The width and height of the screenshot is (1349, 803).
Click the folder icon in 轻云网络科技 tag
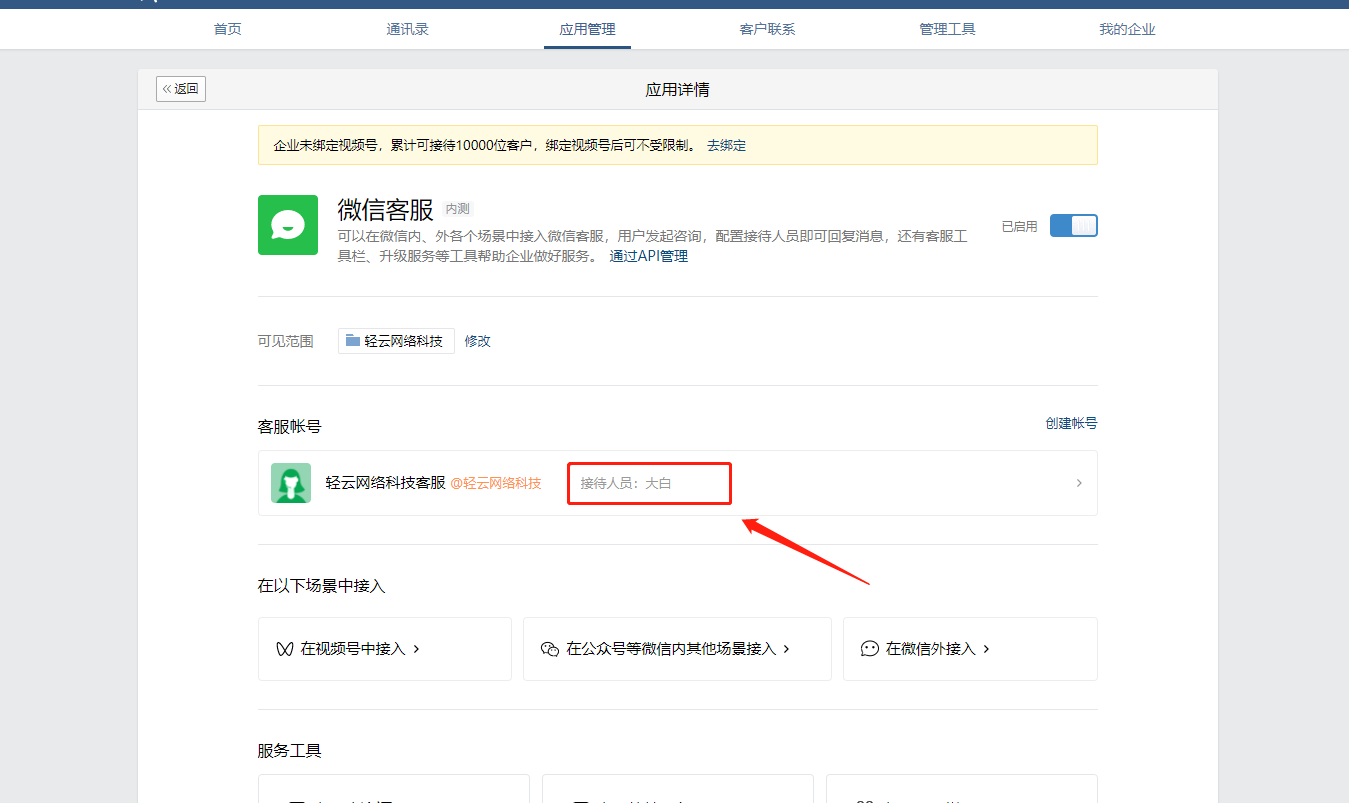tap(352, 340)
